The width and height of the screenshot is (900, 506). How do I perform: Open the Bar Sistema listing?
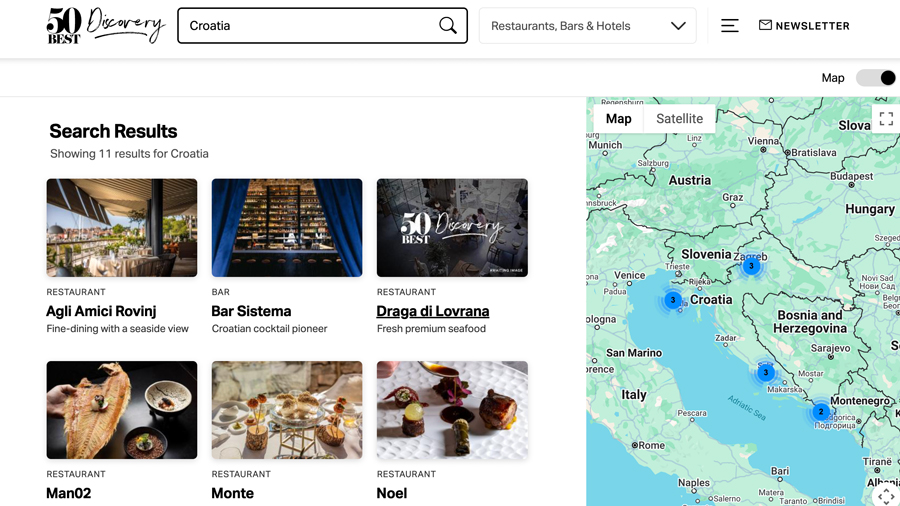click(251, 312)
